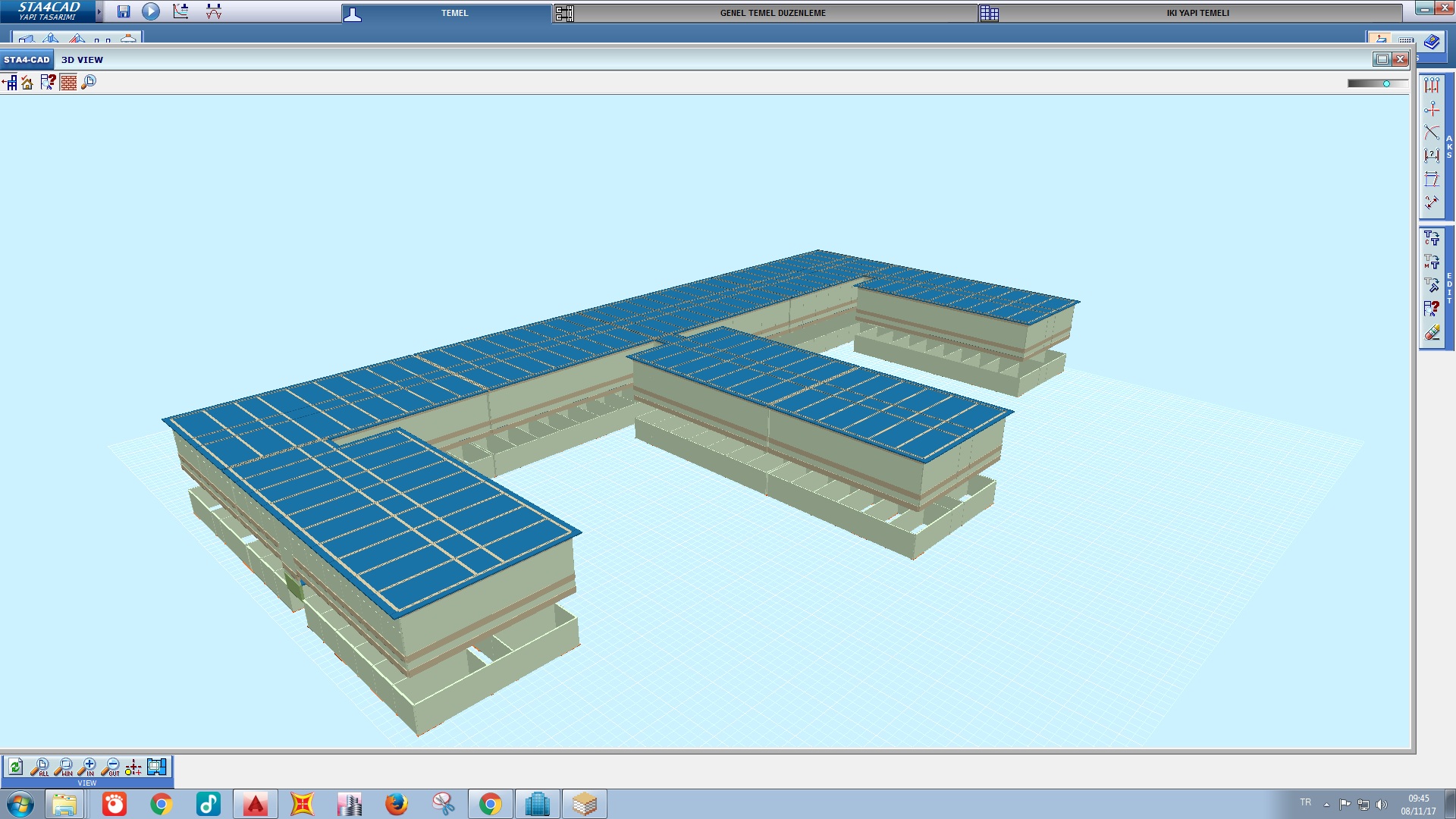Zoom in with the IN magnifier
Image resolution: width=1456 pixels, height=819 pixels.
(88, 767)
